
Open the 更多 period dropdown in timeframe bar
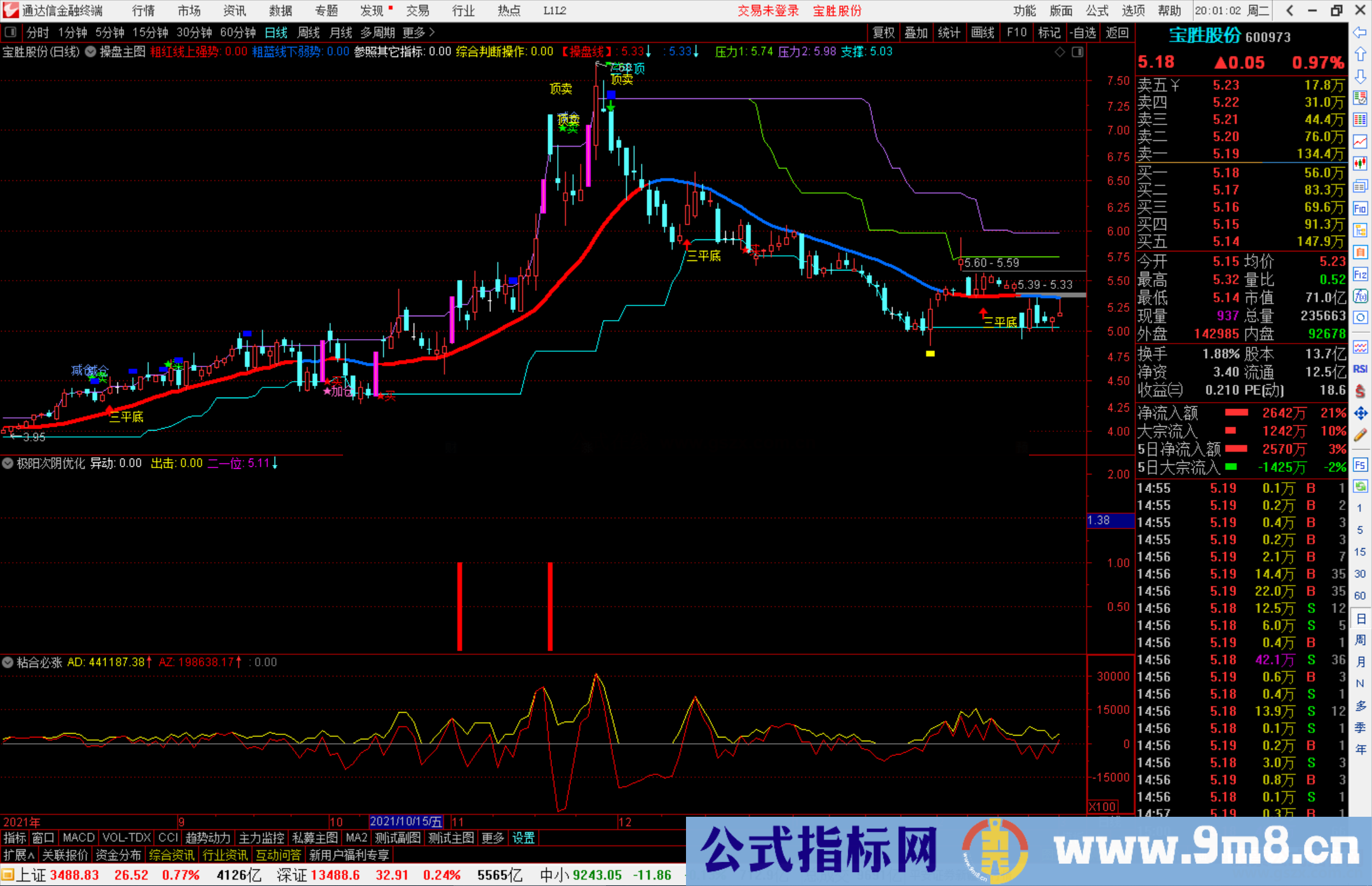tap(414, 32)
